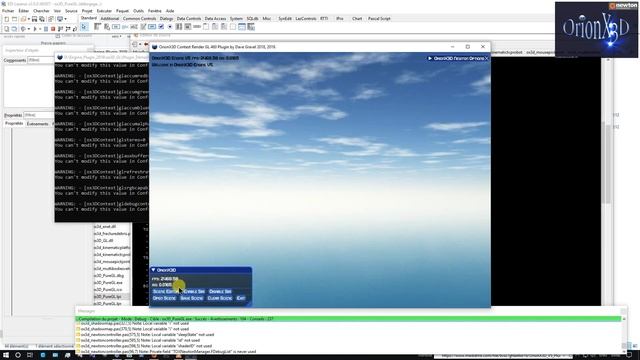640x360 pixels.
Task: Switch to the Data Access palette tab
Action: [x=215, y=18]
